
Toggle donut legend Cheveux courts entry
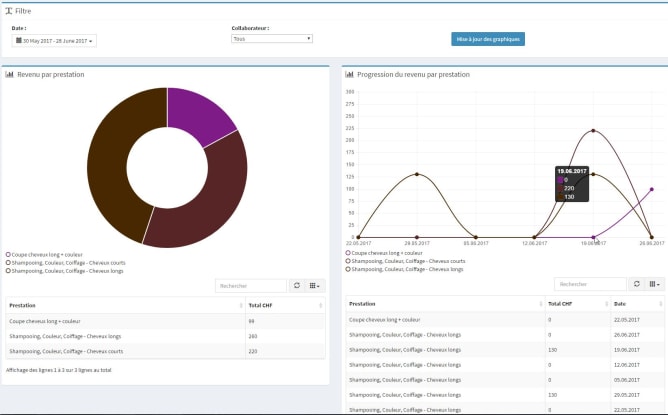tap(66, 262)
